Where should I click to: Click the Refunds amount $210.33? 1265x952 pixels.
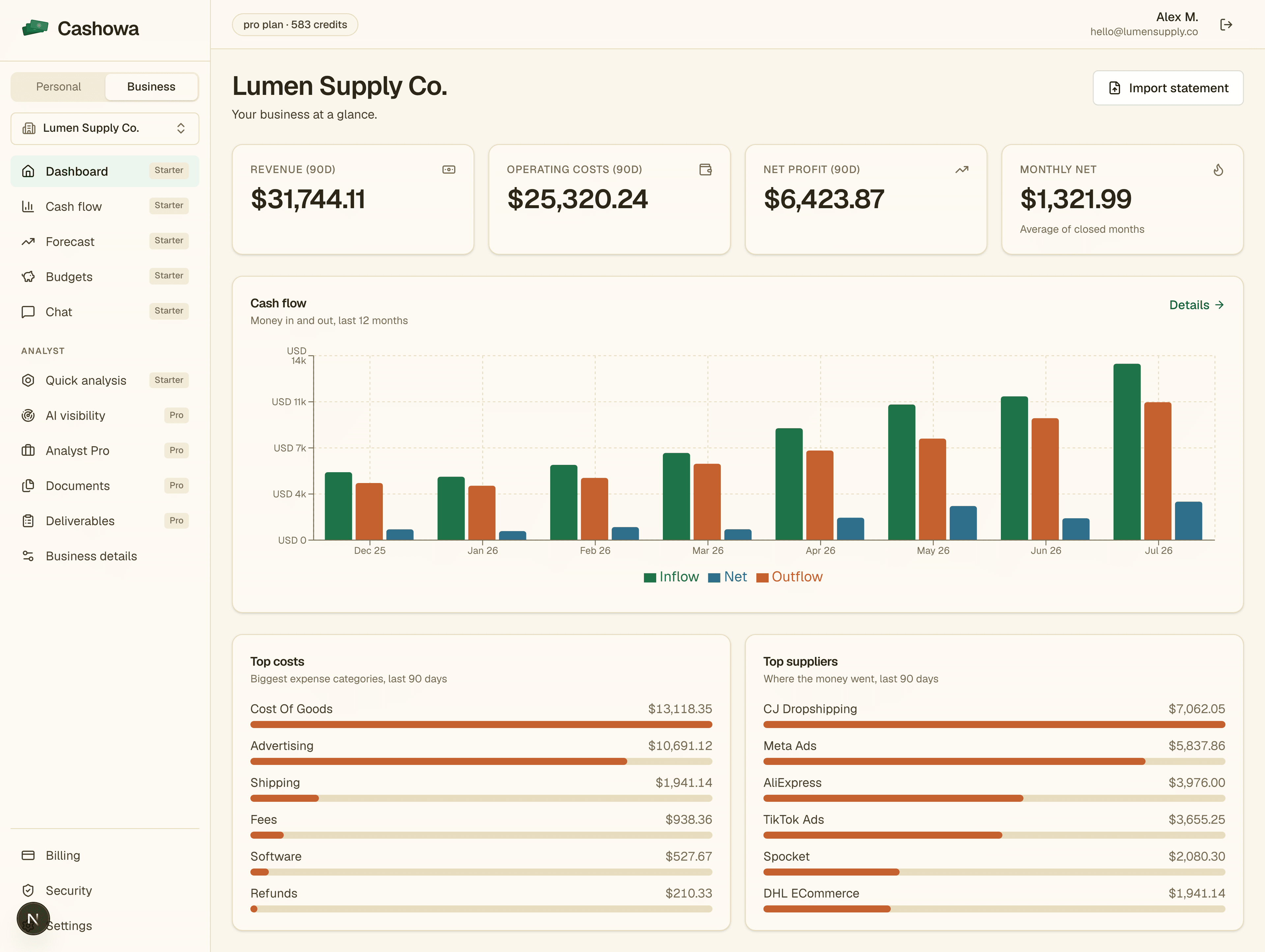pos(689,893)
